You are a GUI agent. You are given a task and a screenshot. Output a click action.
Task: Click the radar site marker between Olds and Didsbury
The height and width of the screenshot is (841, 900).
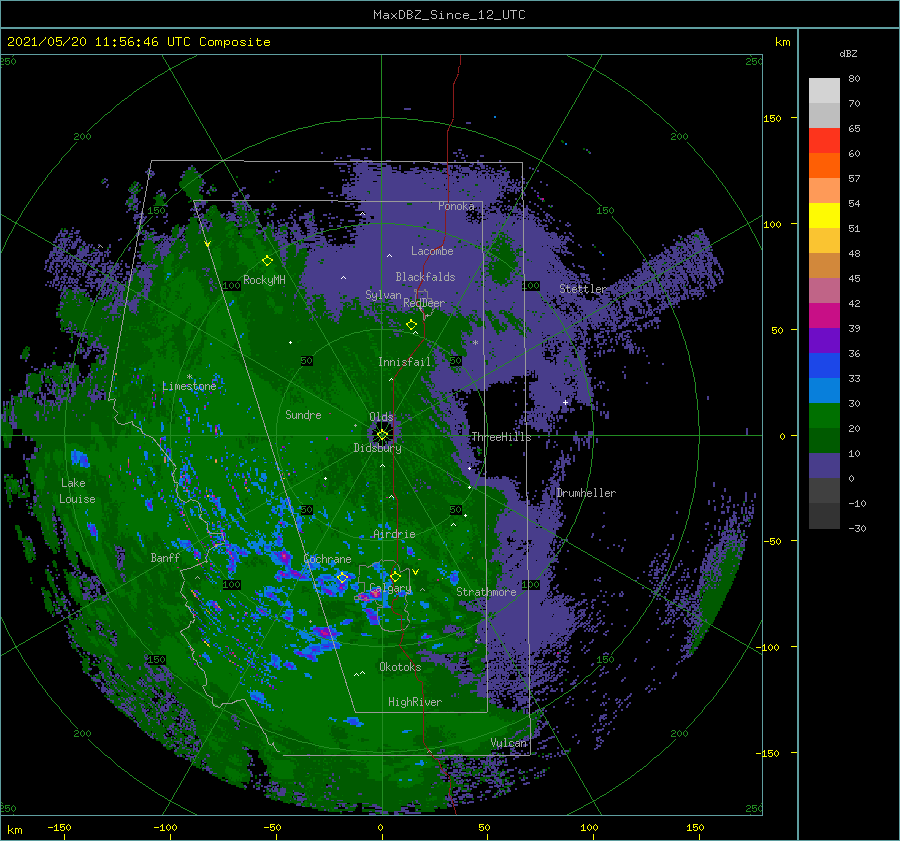point(382,435)
